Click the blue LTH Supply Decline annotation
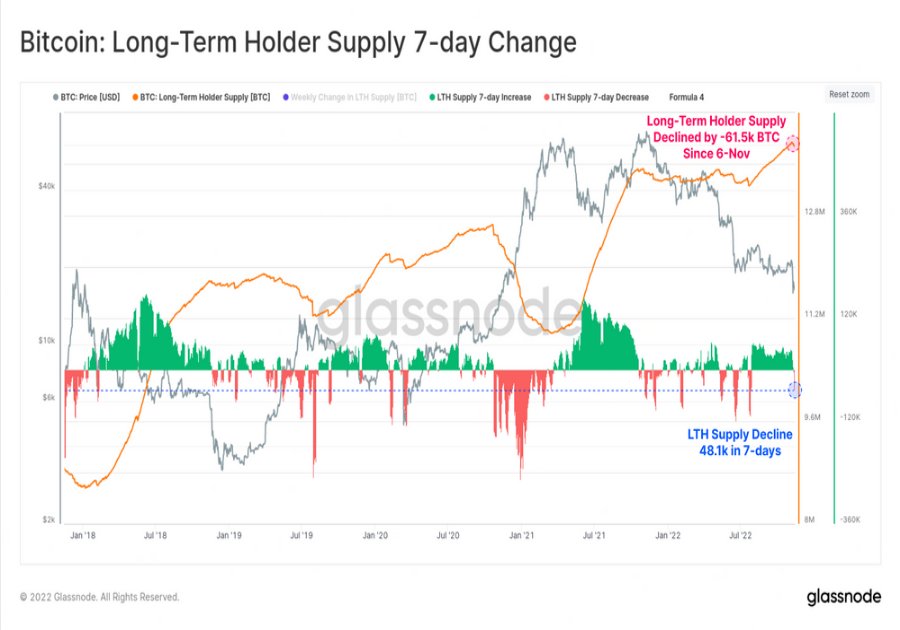Image resolution: width=900 pixels, height=630 pixels. [740, 442]
